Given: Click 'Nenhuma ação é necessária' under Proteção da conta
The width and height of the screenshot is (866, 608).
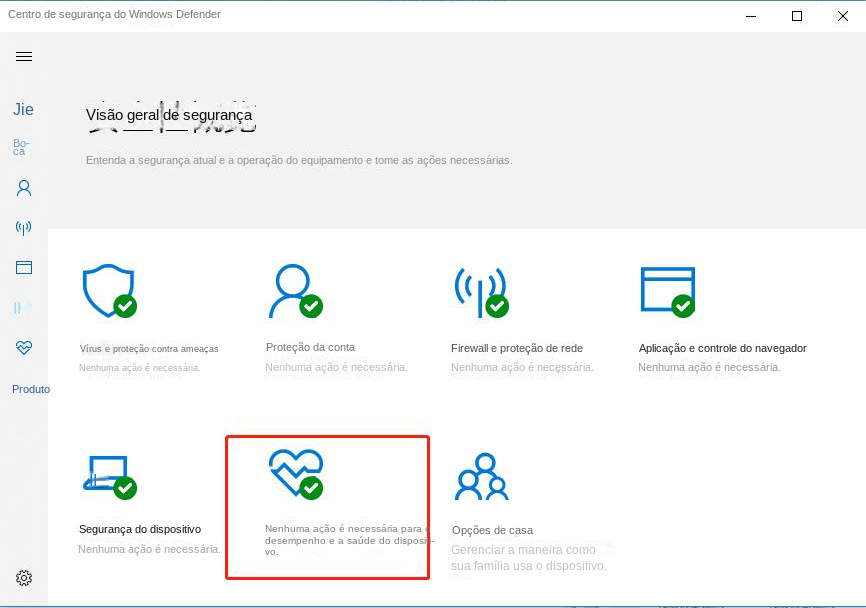Looking at the screenshot, I should (336, 367).
